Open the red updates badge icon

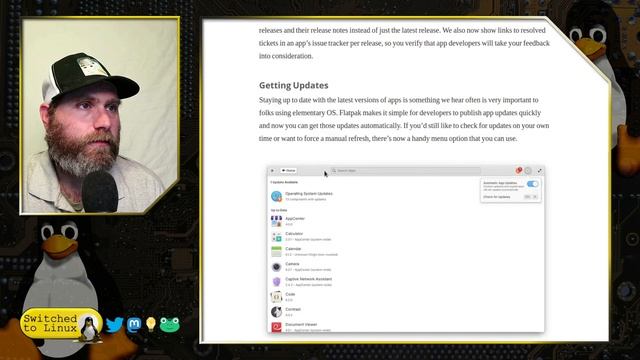(519, 171)
